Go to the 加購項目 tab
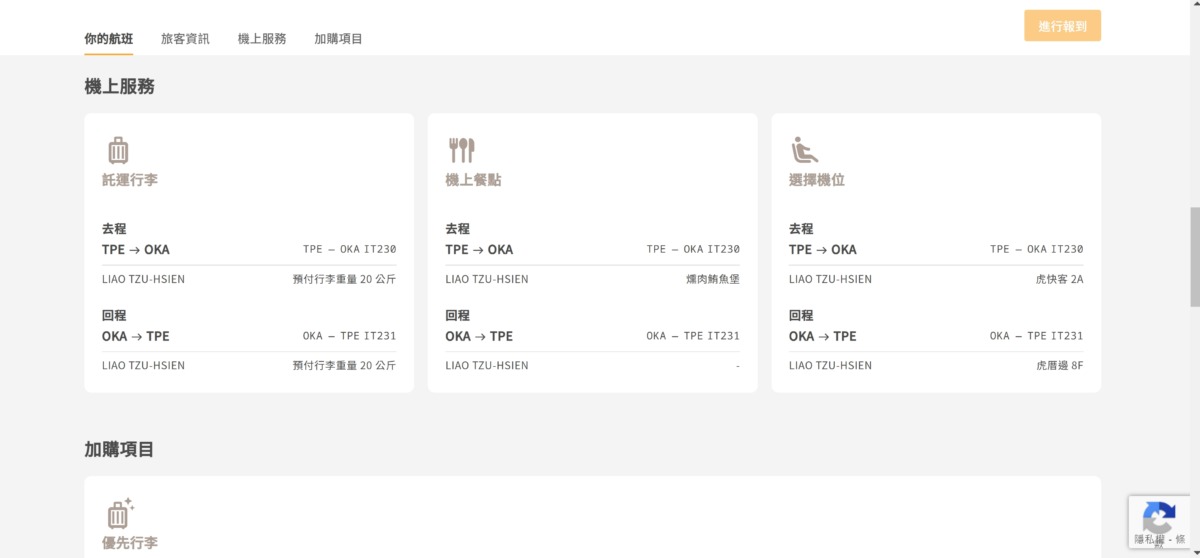1200x558 pixels. tap(338, 39)
